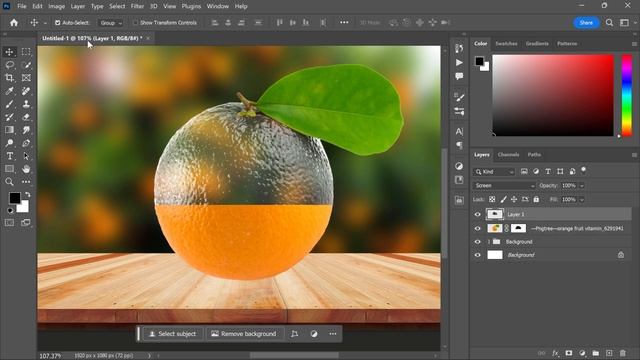
Task: Open the Opacity value dropdown
Action: tap(582, 186)
